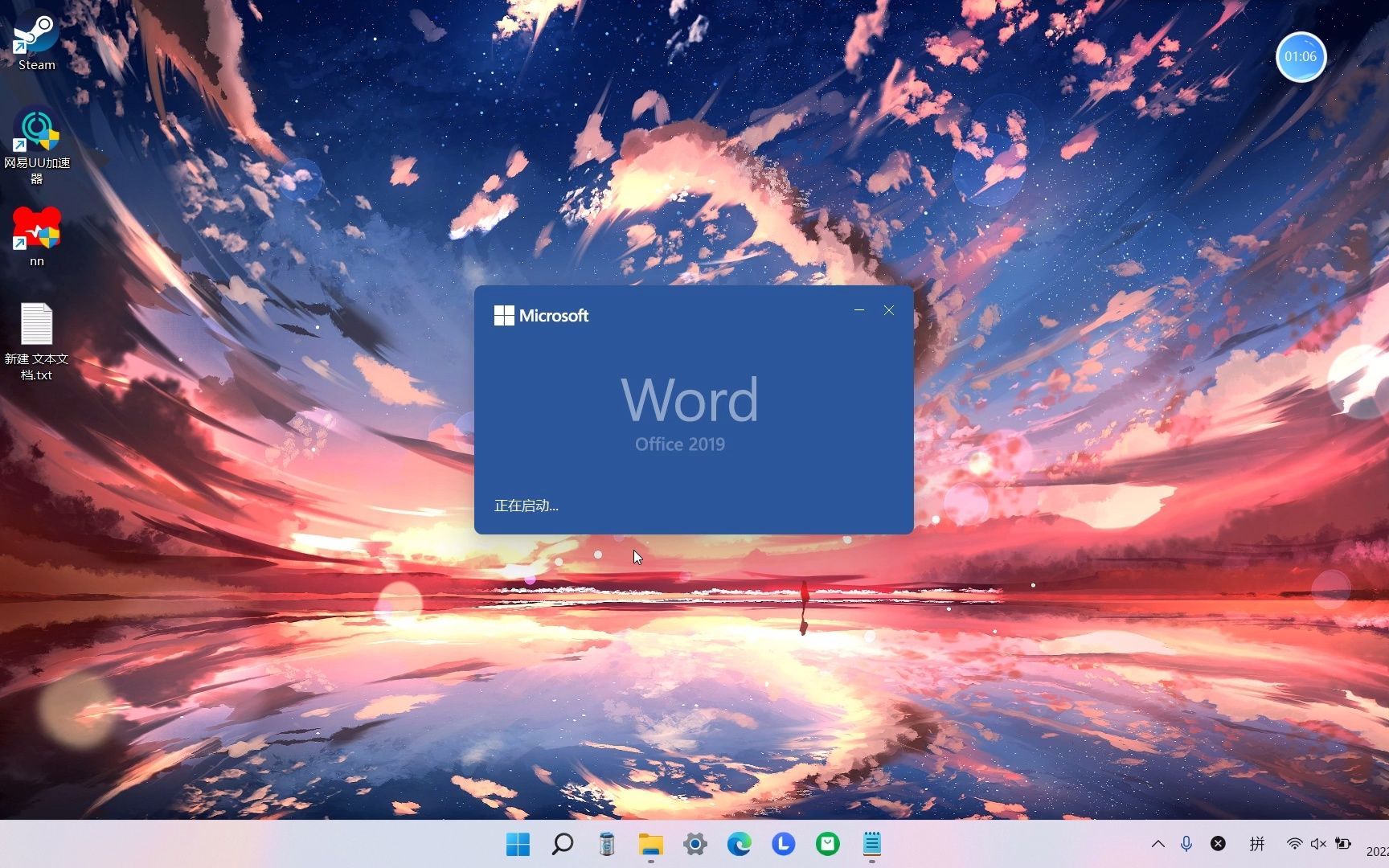
Task: Click the Office 2019 text
Action: [x=680, y=444]
